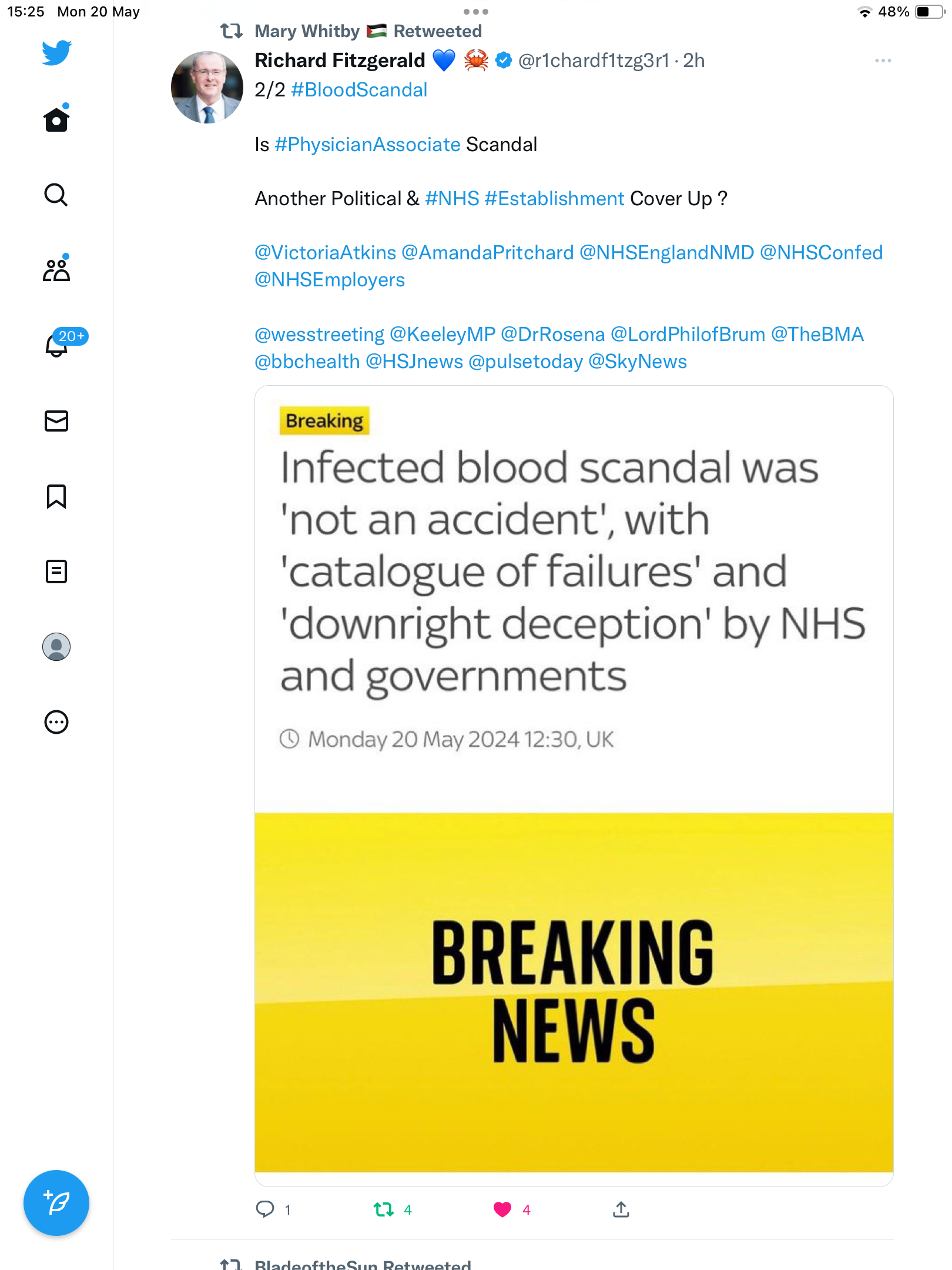Unlike the tweet via the pink heart
This screenshot has height=1270, width=952.
pos(502,1209)
